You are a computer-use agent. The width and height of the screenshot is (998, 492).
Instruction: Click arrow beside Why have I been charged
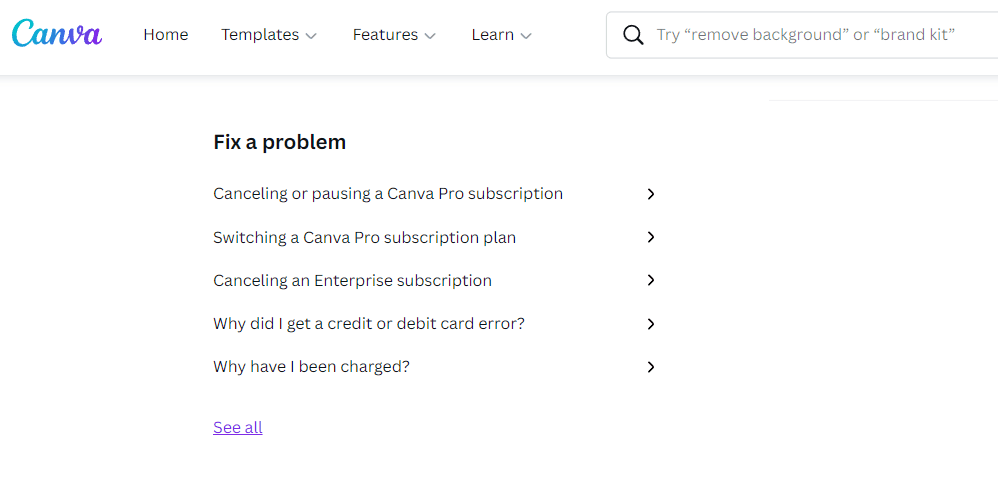pos(651,367)
